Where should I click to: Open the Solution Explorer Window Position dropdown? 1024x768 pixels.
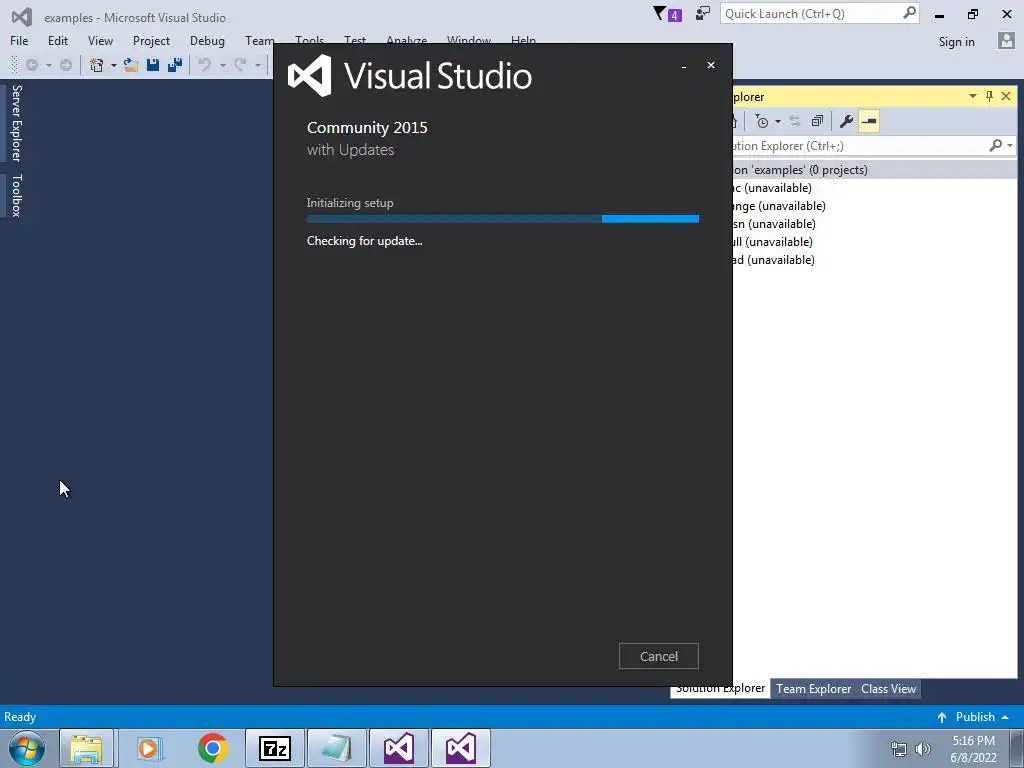pyautogui.click(x=972, y=96)
